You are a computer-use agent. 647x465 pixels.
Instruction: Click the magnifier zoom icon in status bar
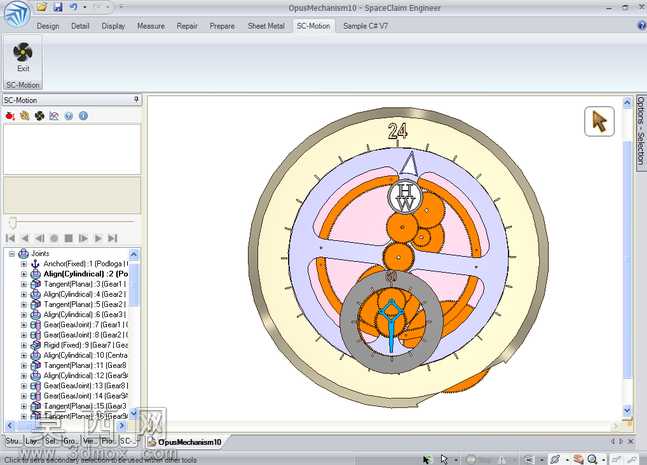[x=592, y=459]
